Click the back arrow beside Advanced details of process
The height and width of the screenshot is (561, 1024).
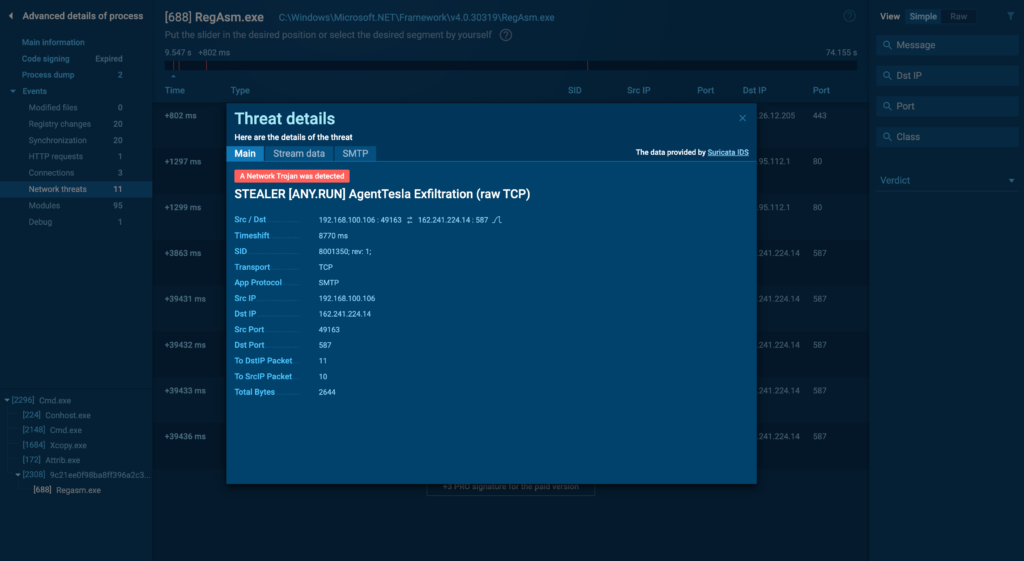point(11,16)
